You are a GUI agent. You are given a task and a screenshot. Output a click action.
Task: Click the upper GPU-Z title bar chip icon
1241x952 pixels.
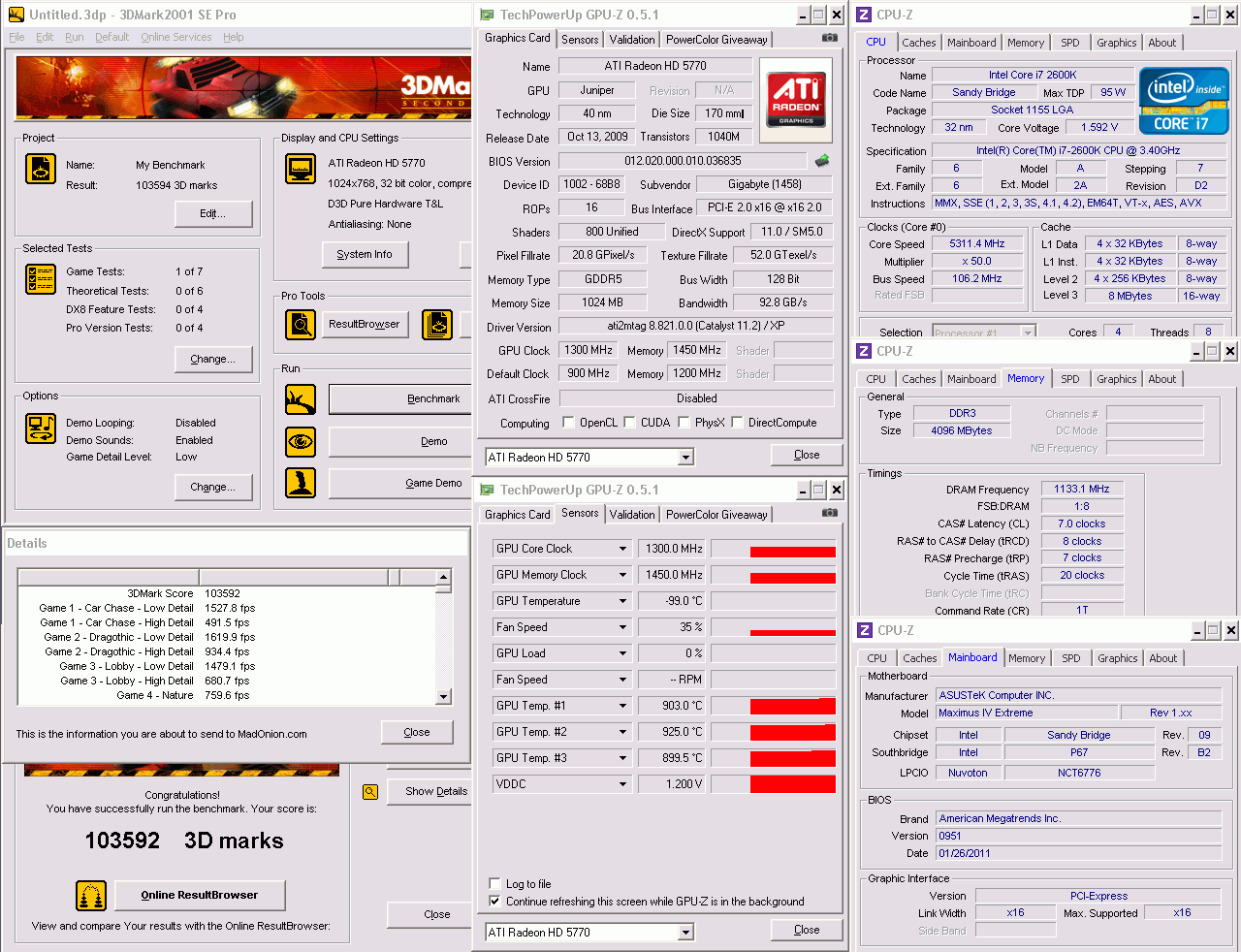point(487,15)
